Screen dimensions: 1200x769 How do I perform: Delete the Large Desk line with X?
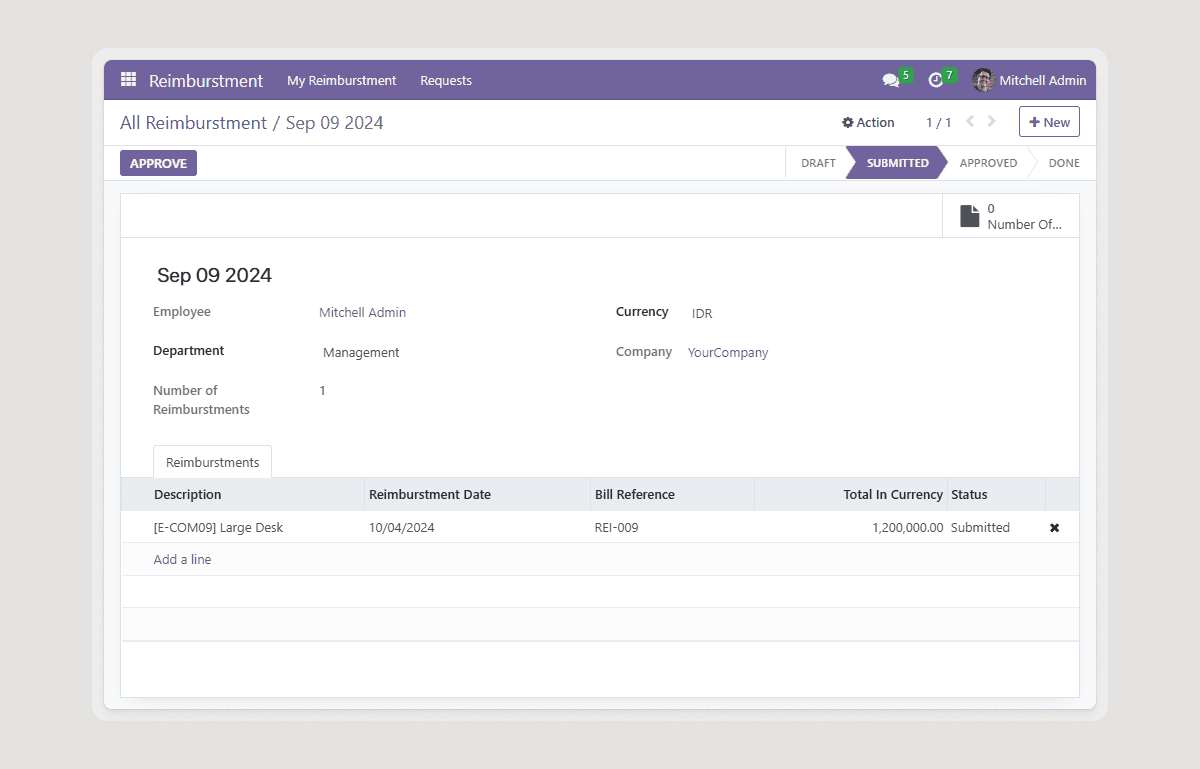1054,528
